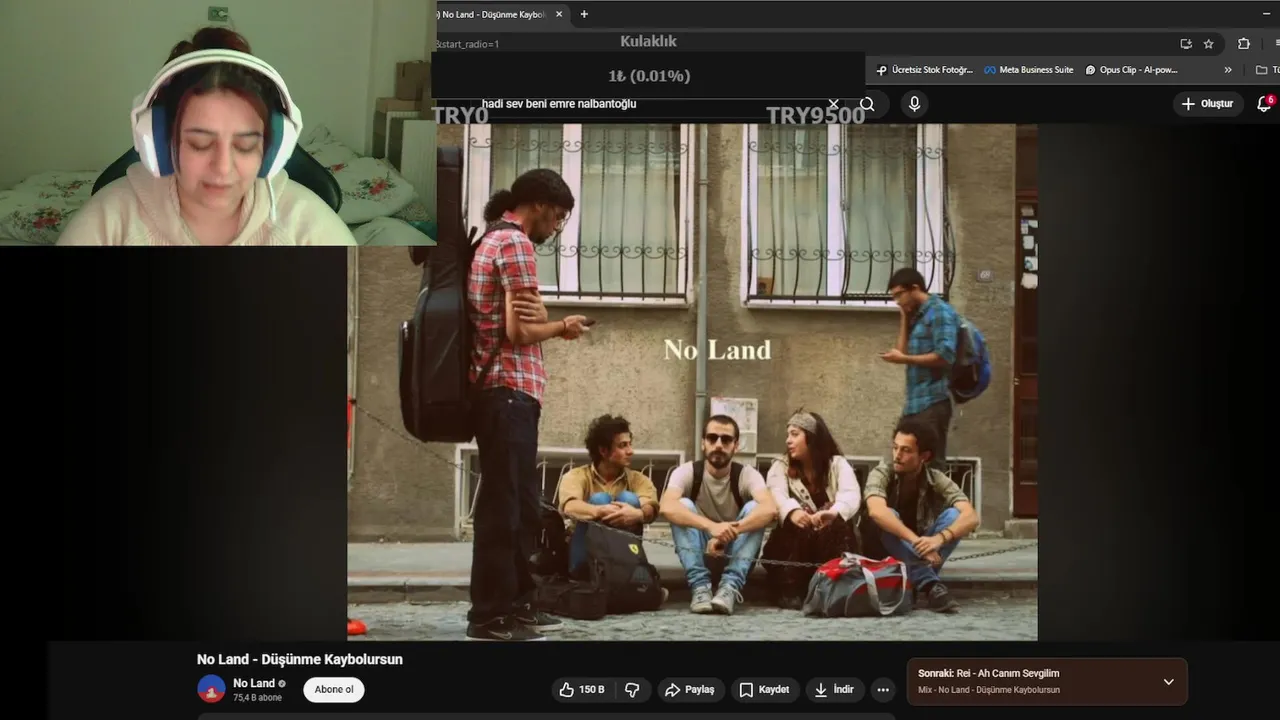Click the video player frame
The height and width of the screenshot is (720, 1280).
click(692, 382)
